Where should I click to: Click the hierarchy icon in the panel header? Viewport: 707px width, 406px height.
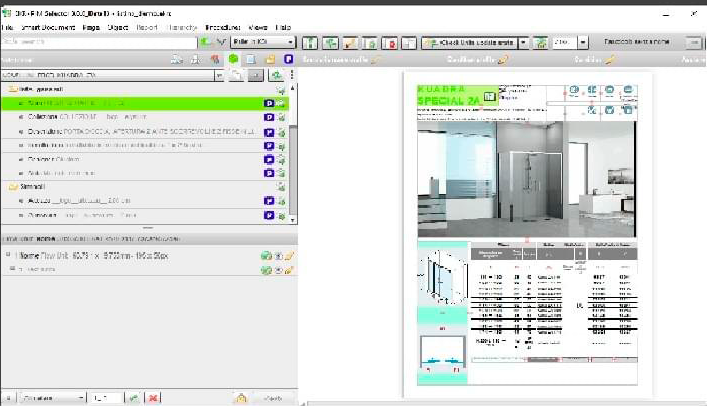pos(196,59)
